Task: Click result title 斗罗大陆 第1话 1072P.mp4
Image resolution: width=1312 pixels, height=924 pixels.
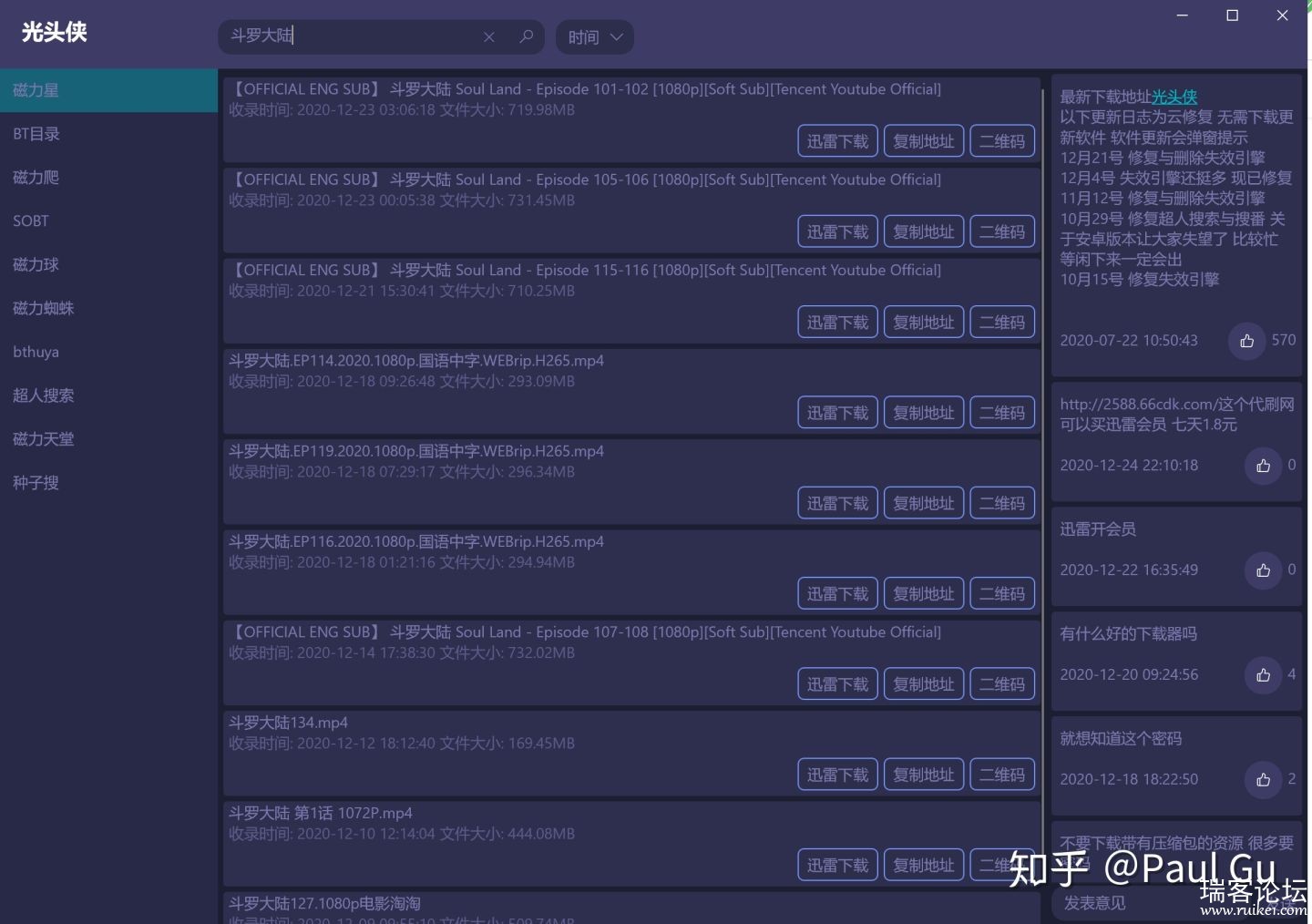Action: [x=320, y=813]
